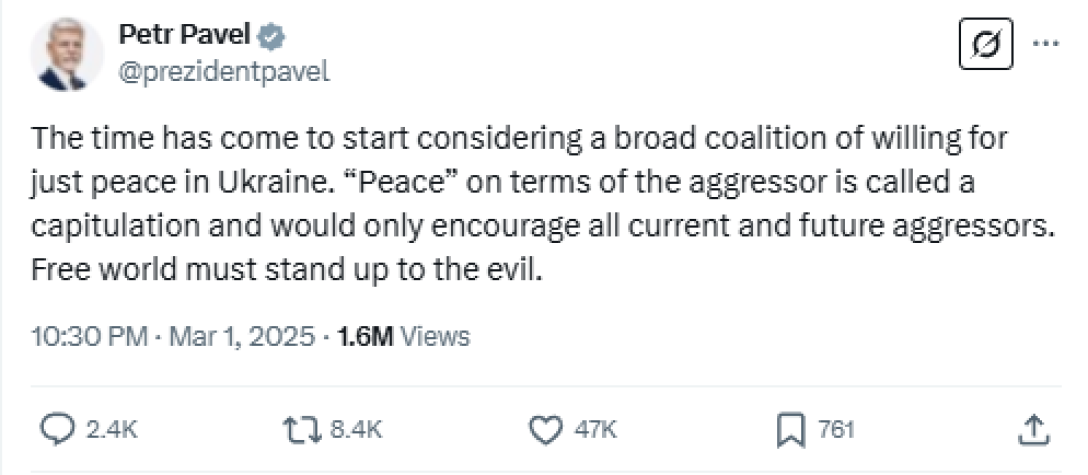This screenshot has width=1088, height=475.
Task: Like the post with the heart icon
Action: (545, 429)
